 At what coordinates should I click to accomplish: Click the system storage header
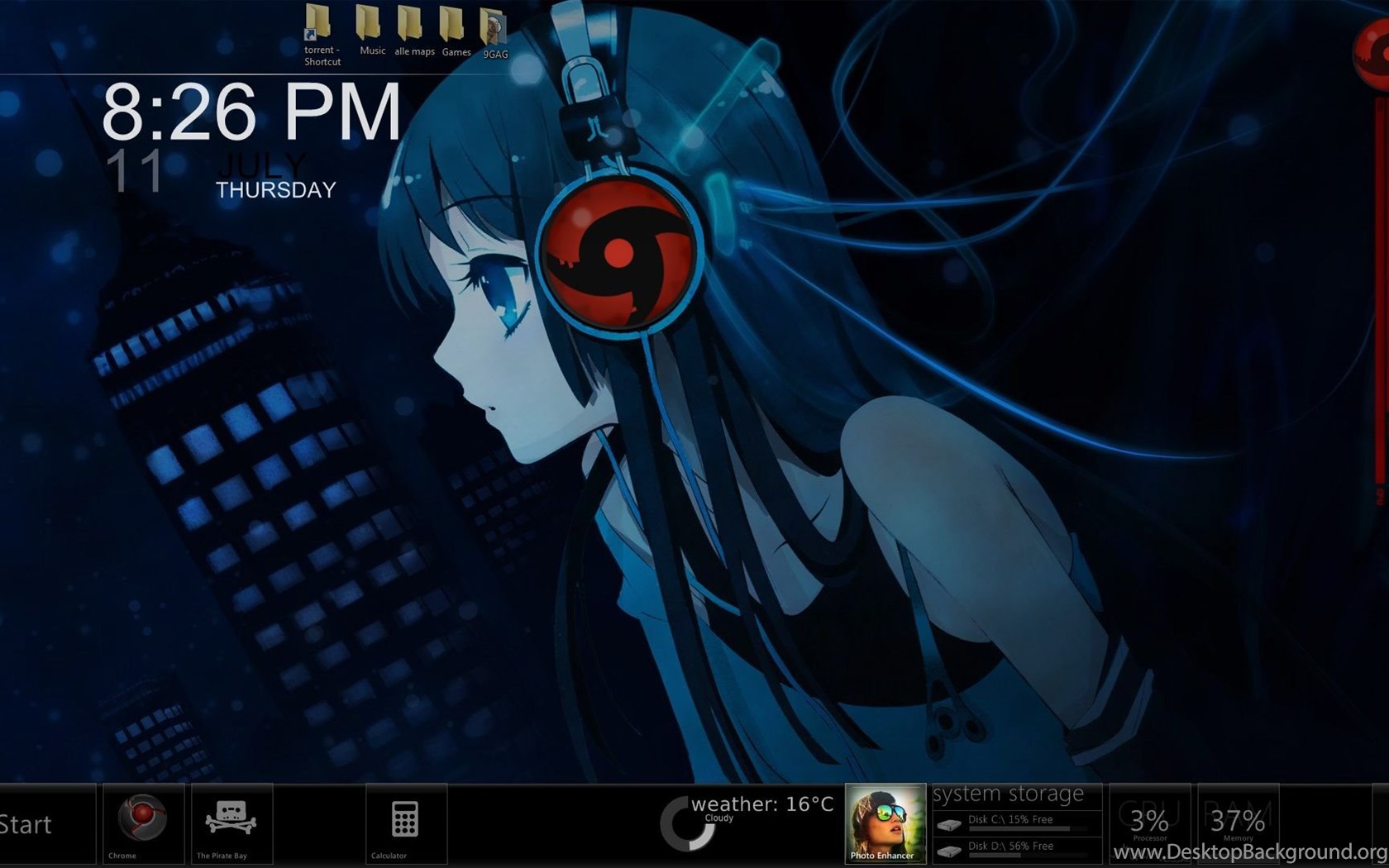coord(1008,794)
